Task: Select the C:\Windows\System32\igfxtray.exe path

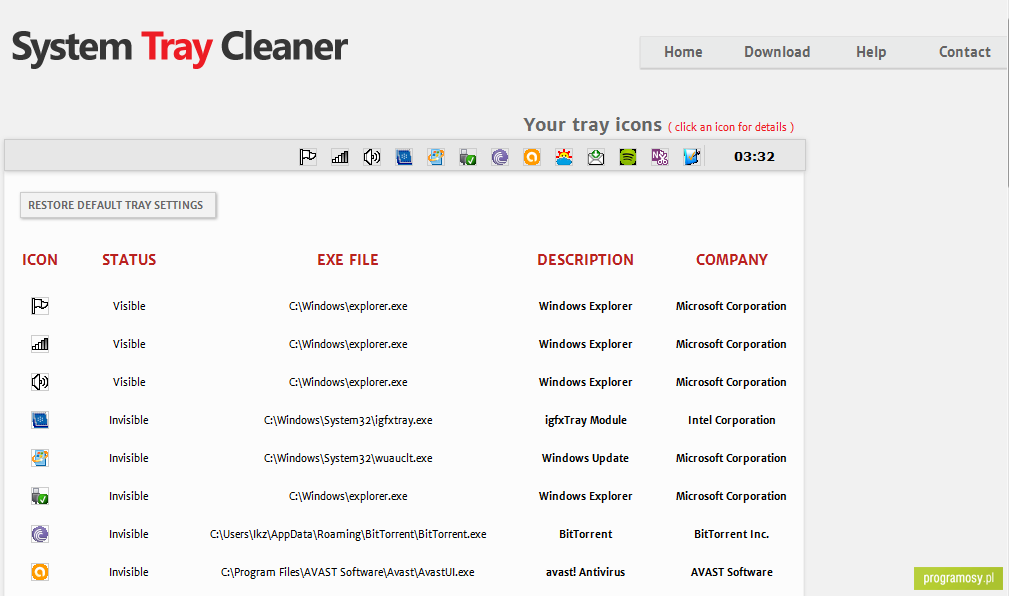Action: coord(348,420)
